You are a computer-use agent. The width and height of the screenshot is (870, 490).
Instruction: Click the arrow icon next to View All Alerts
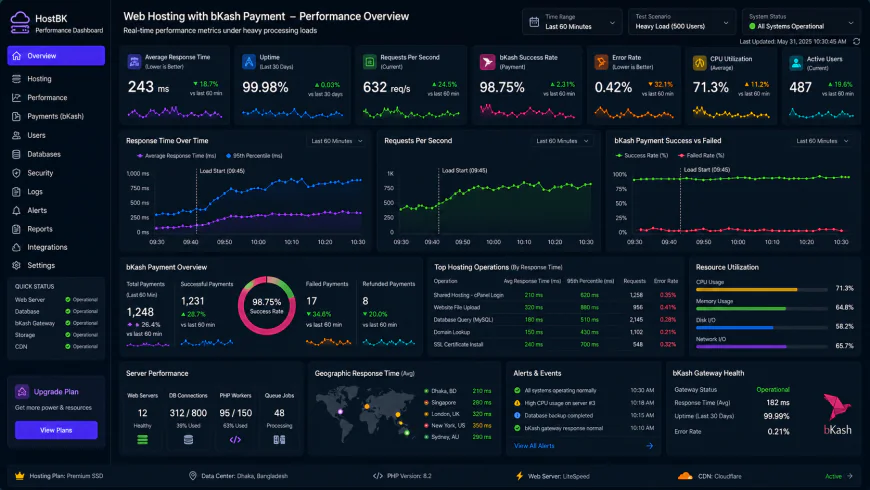649,446
